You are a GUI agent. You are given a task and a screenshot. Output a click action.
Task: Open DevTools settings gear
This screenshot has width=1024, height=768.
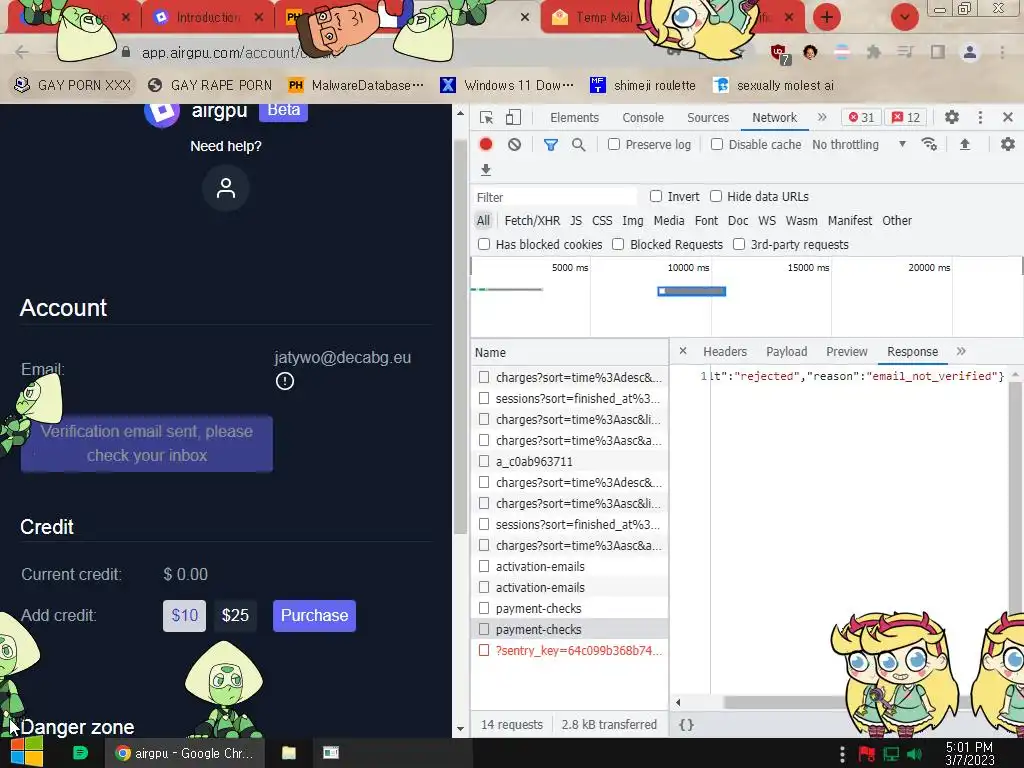tap(952, 117)
